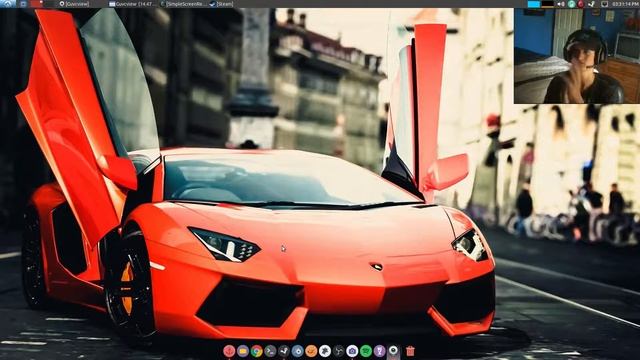This screenshot has width=640, height=360.
Task: Click the monitor display tray icon
Action: click(604, 4)
